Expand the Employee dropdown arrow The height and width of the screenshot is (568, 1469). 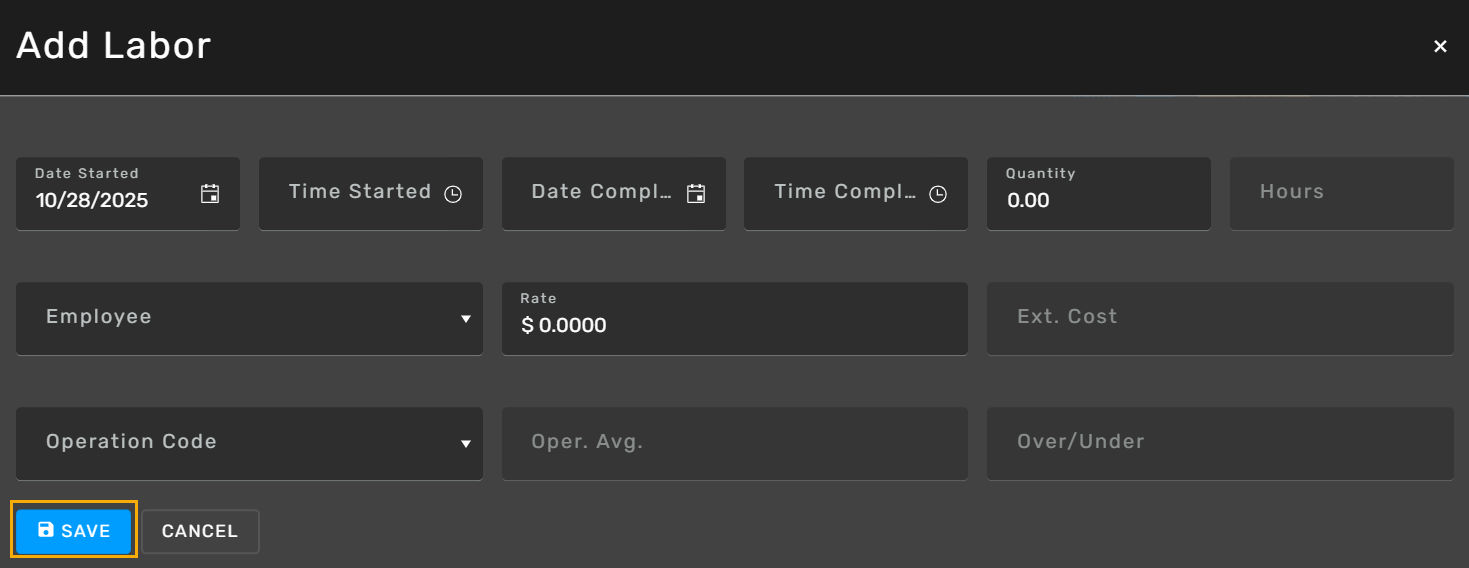coord(465,319)
